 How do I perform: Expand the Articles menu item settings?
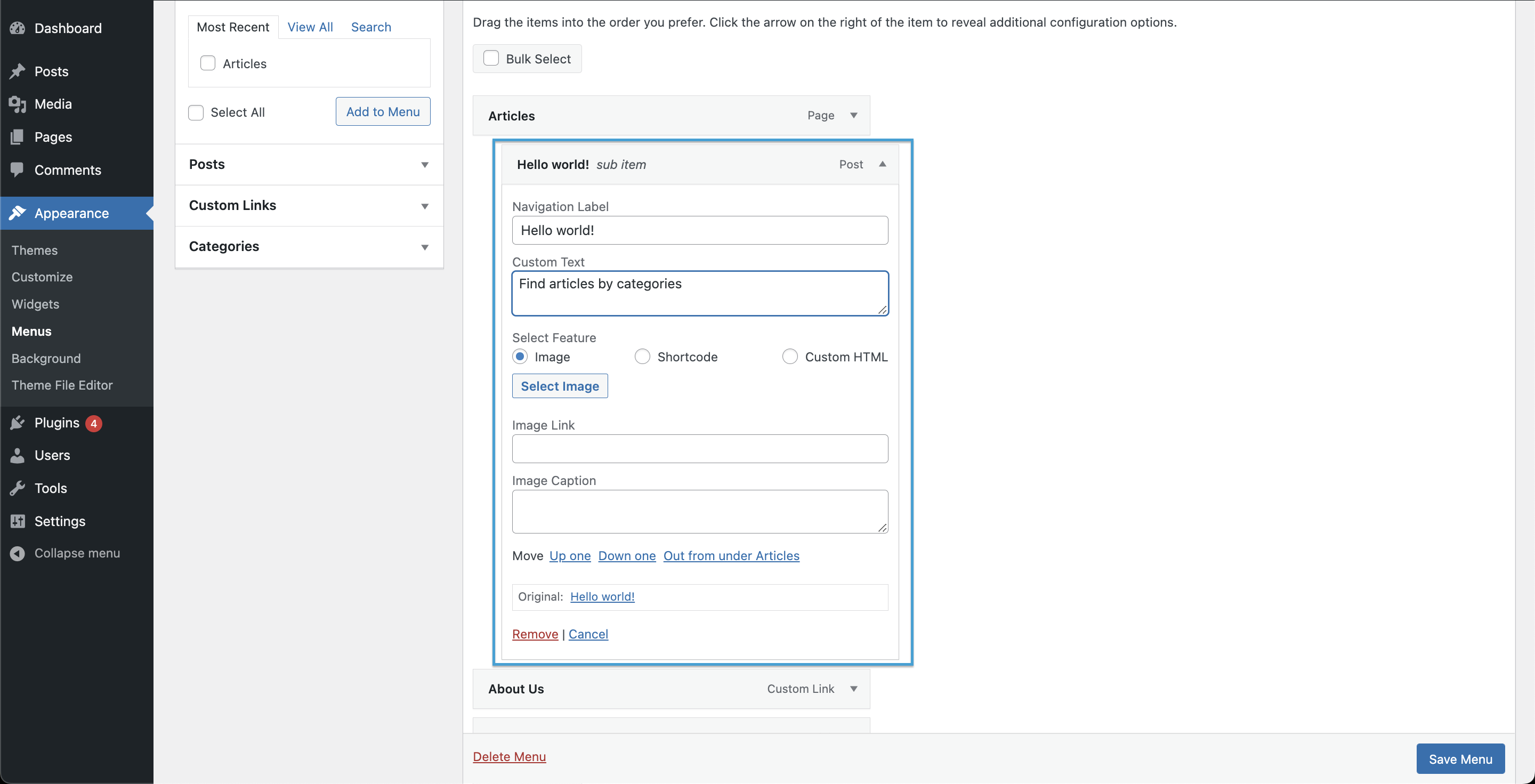[x=853, y=116]
